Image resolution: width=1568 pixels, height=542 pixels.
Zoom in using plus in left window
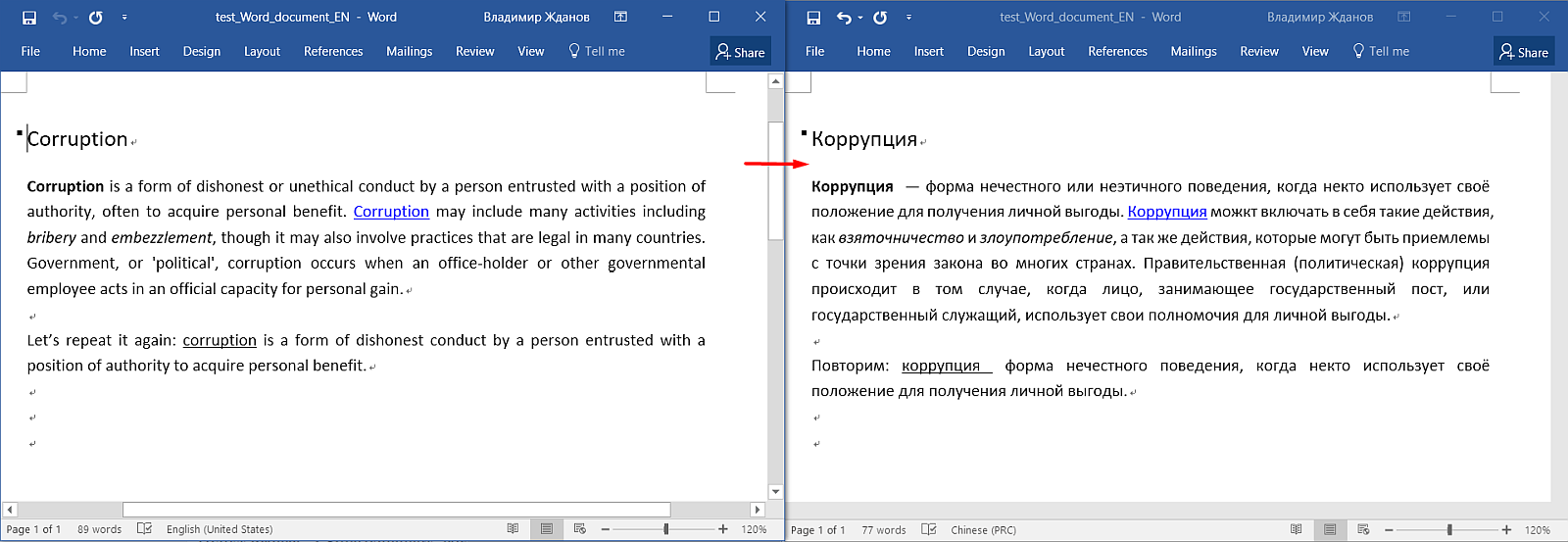pos(723,529)
